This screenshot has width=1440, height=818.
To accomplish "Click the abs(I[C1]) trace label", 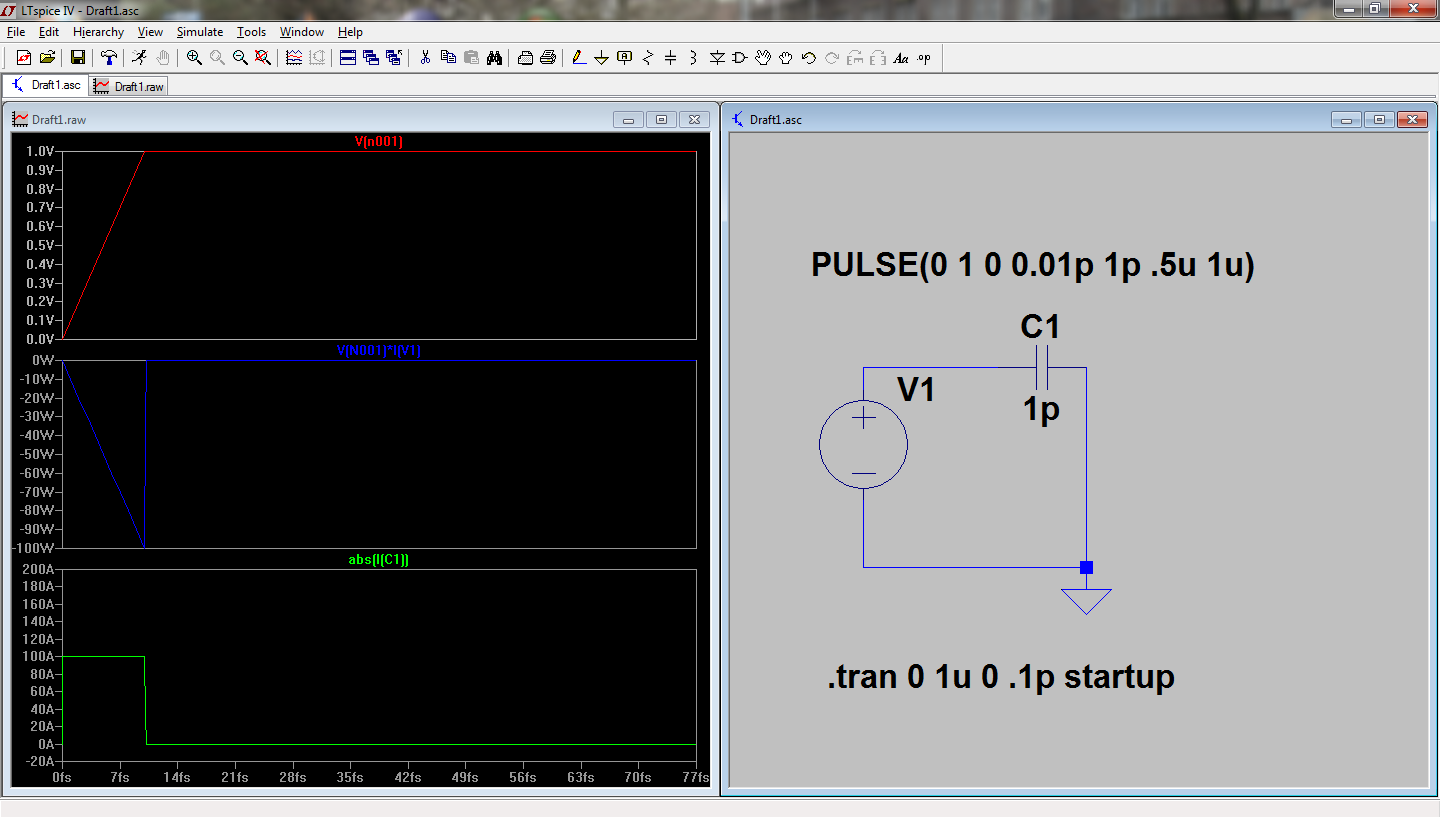I will 379,560.
